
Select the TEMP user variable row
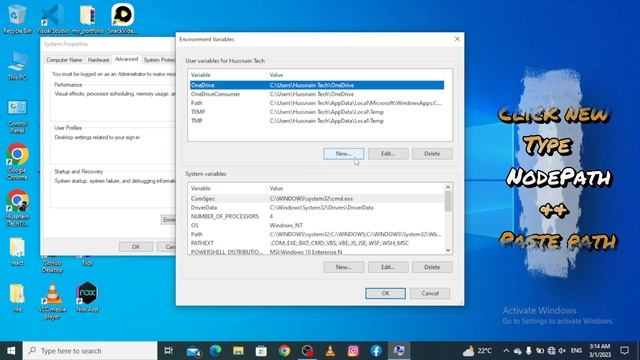point(317,112)
